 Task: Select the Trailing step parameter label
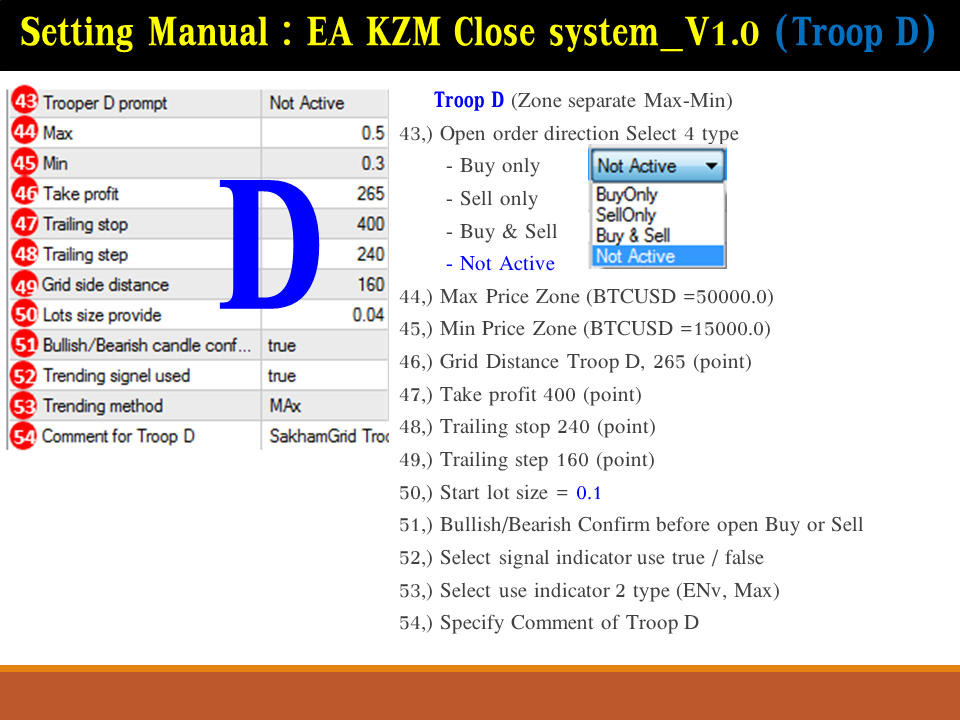(x=85, y=255)
